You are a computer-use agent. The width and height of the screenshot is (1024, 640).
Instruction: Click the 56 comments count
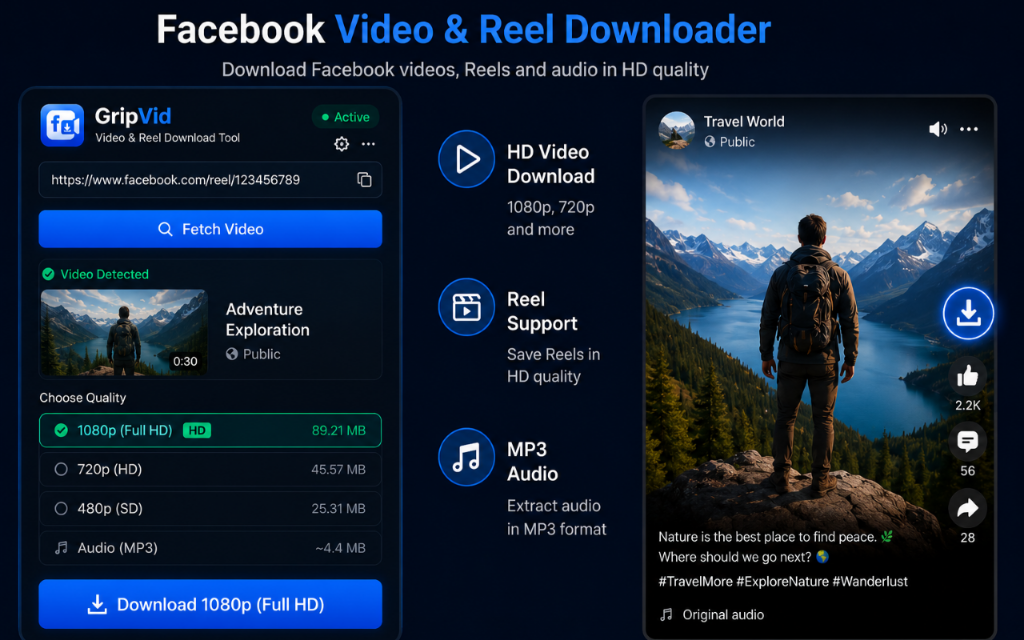pyautogui.click(x=968, y=471)
